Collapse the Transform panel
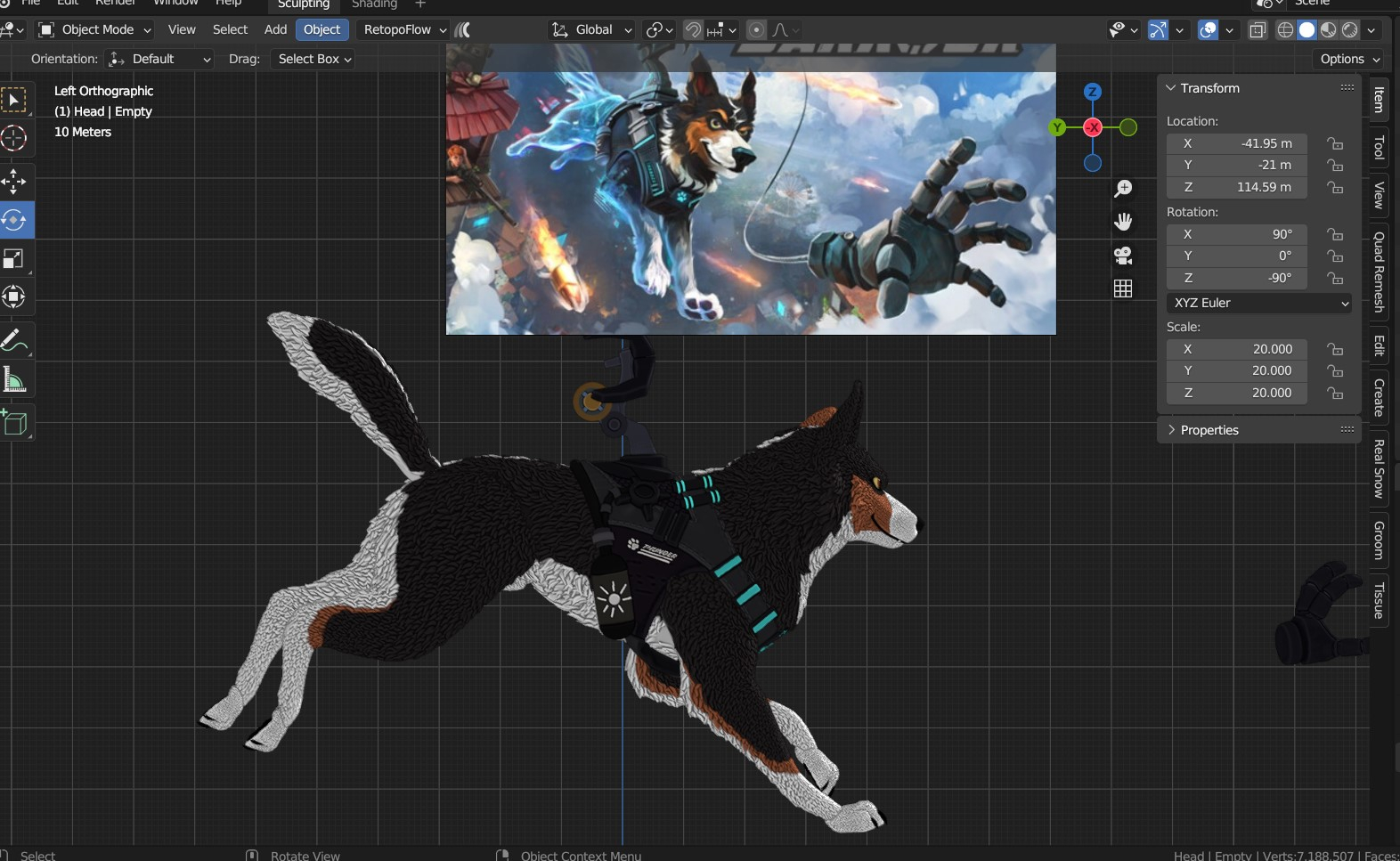The height and width of the screenshot is (861, 1400). pyautogui.click(x=1171, y=88)
